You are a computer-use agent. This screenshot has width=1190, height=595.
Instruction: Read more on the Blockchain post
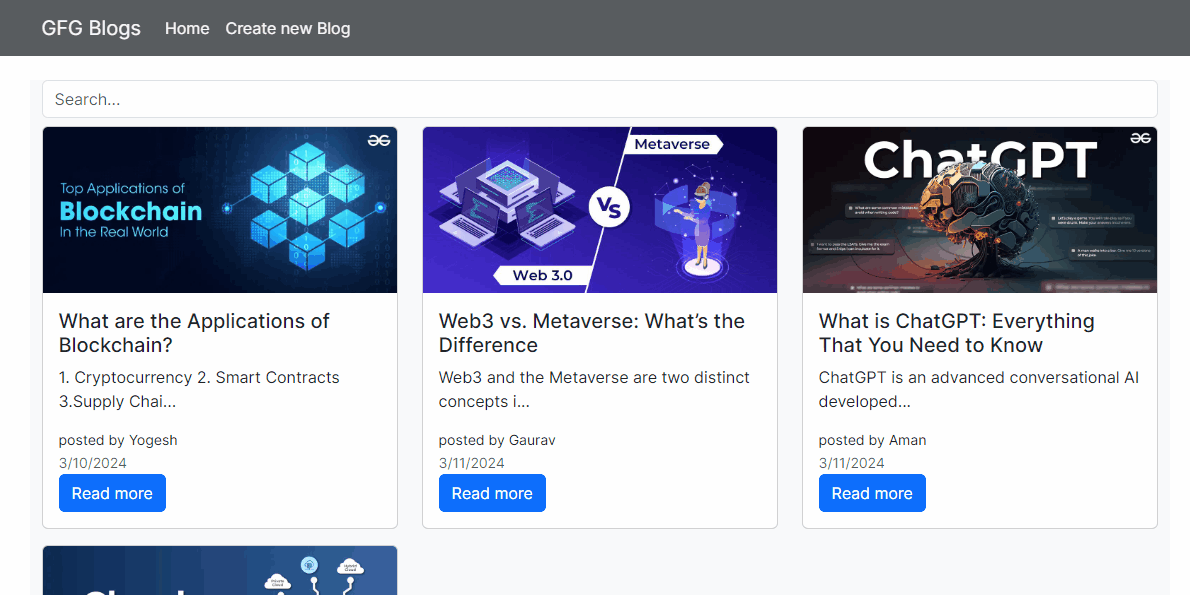112,493
